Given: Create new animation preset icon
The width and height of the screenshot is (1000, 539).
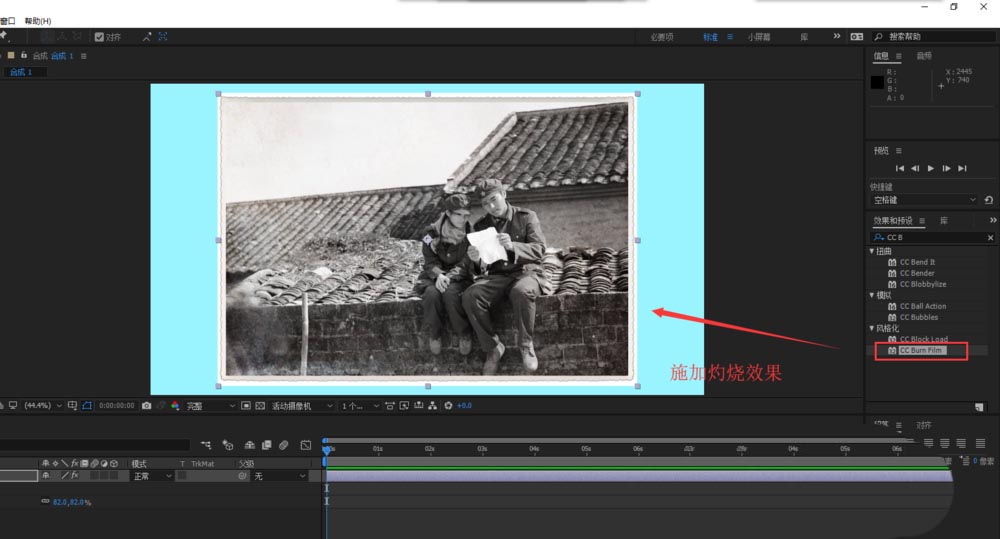Looking at the screenshot, I should click(979, 407).
